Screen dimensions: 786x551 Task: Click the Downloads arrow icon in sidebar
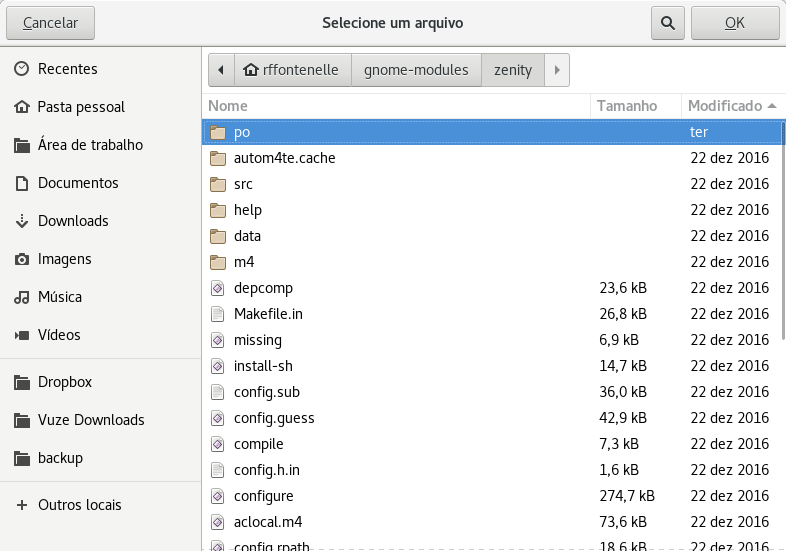[x=21, y=221]
